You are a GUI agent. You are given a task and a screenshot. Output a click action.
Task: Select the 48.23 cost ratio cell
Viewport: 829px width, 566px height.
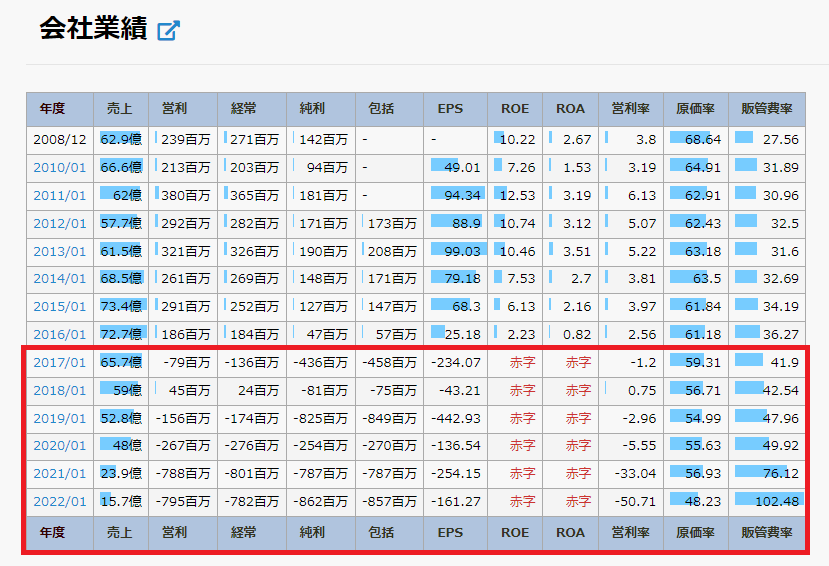tap(696, 502)
